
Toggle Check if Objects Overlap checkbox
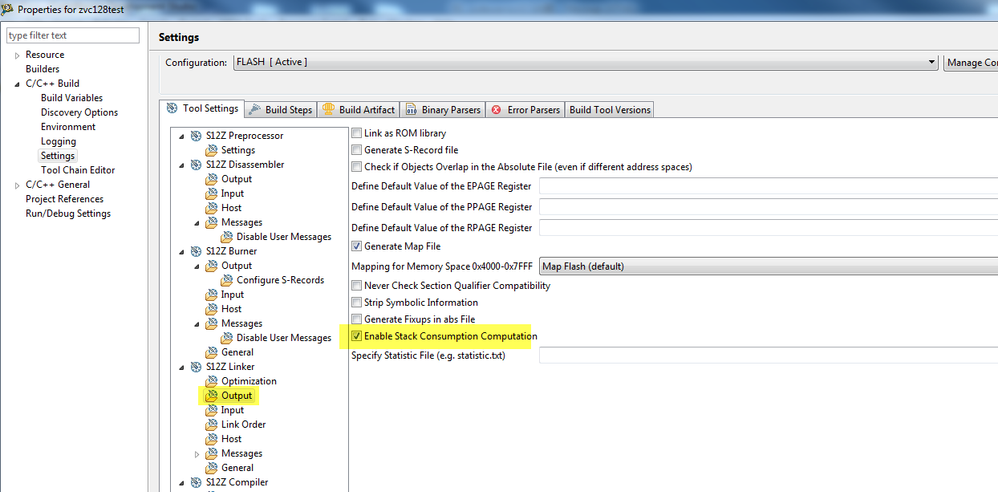tap(356, 167)
